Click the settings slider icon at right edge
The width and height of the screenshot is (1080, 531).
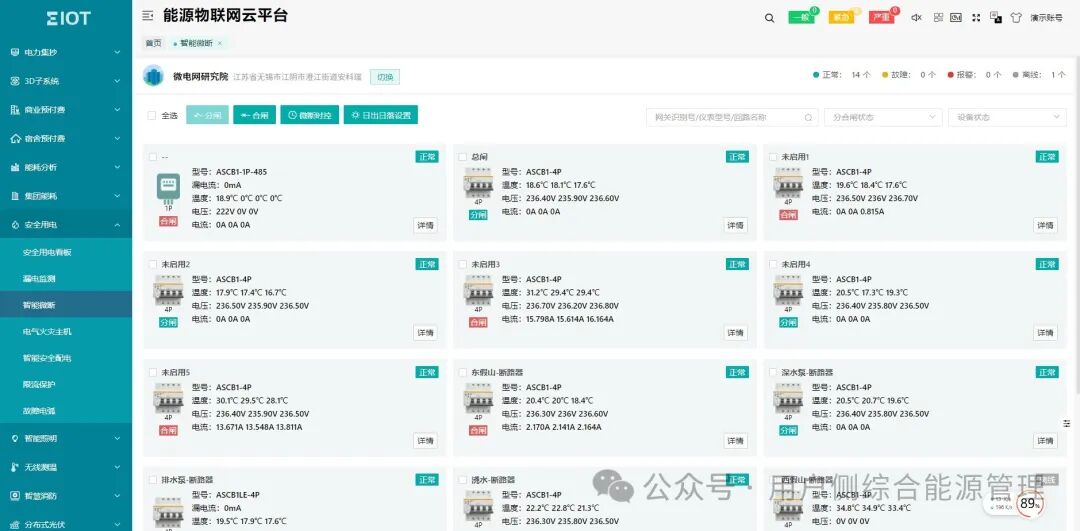click(x=1067, y=423)
